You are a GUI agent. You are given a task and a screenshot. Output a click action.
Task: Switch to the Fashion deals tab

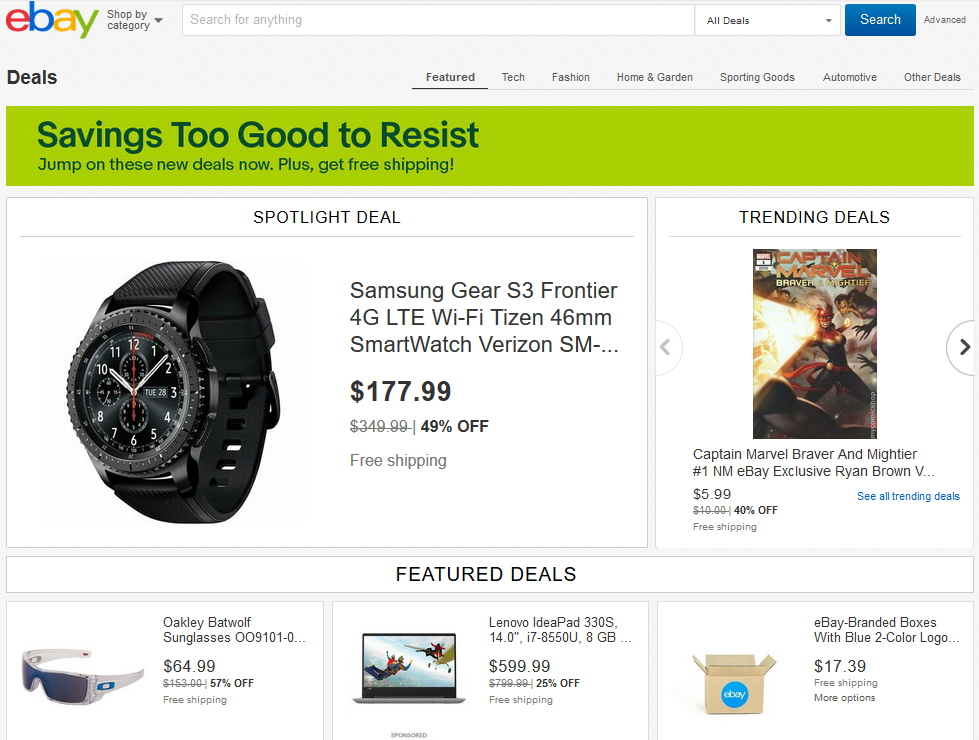[570, 76]
